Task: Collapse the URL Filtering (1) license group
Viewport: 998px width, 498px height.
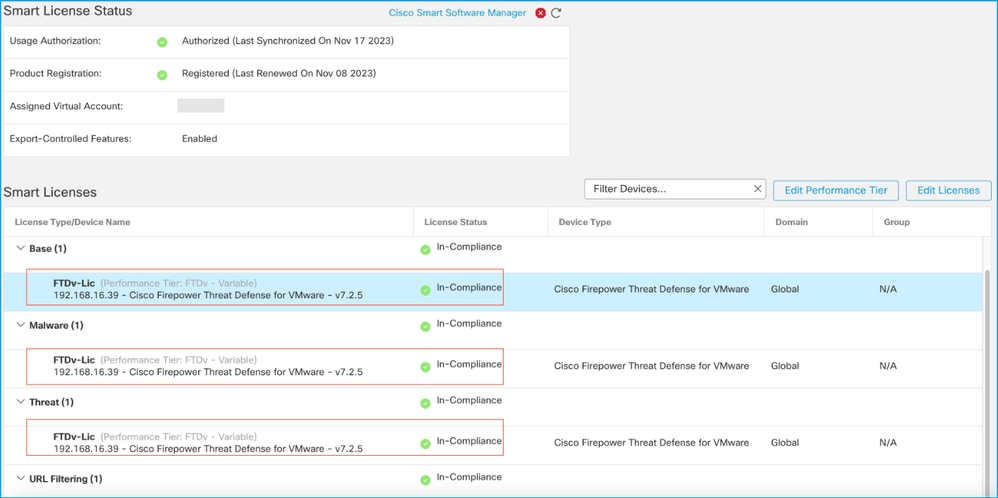Action: point(20,478)
